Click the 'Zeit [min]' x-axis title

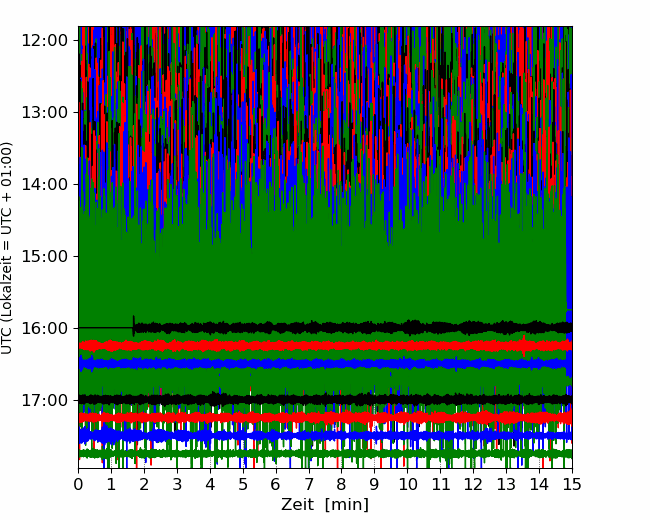[x=325, y=505]
